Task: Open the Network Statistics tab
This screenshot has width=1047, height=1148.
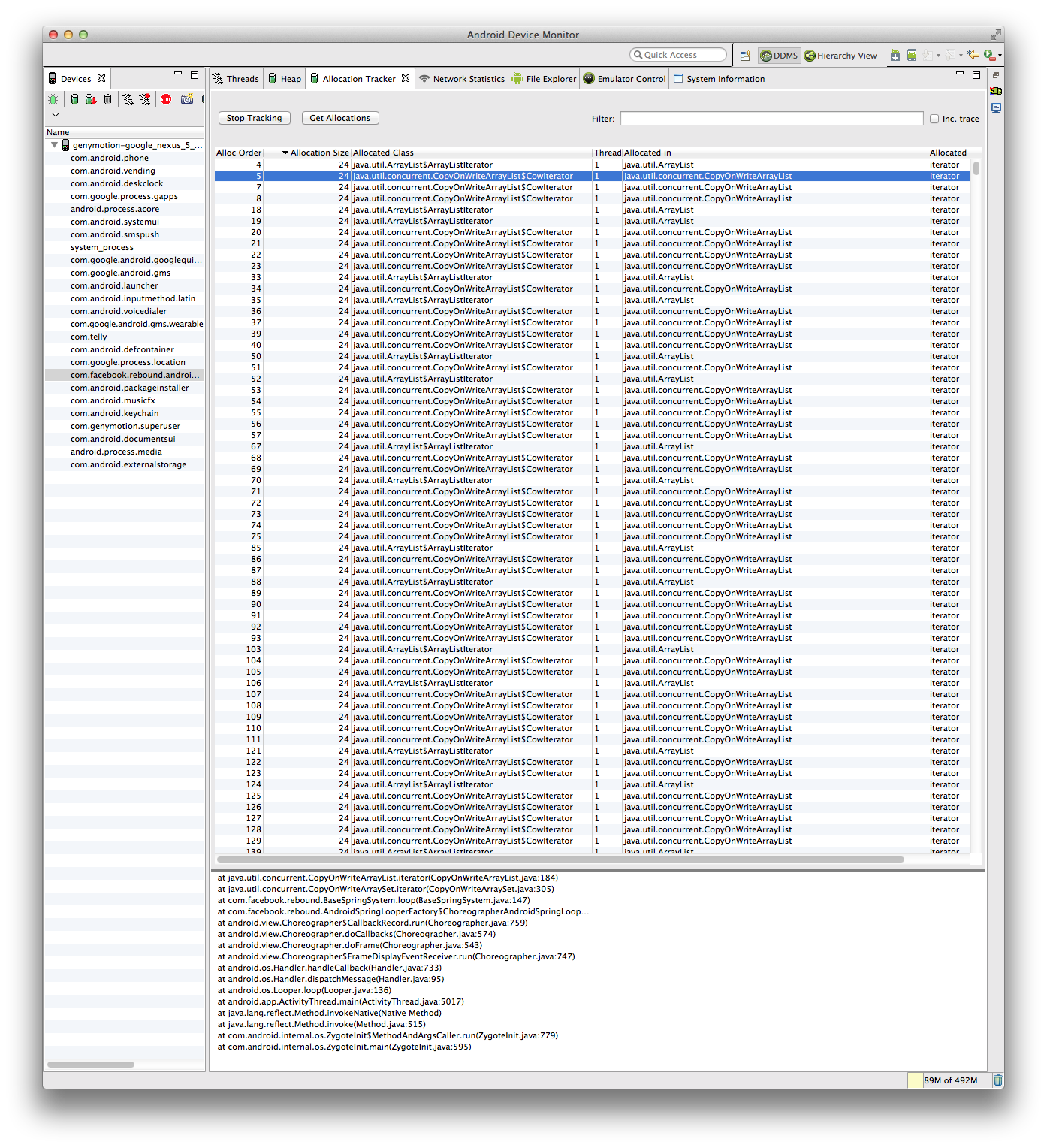Action: point(462,79)
